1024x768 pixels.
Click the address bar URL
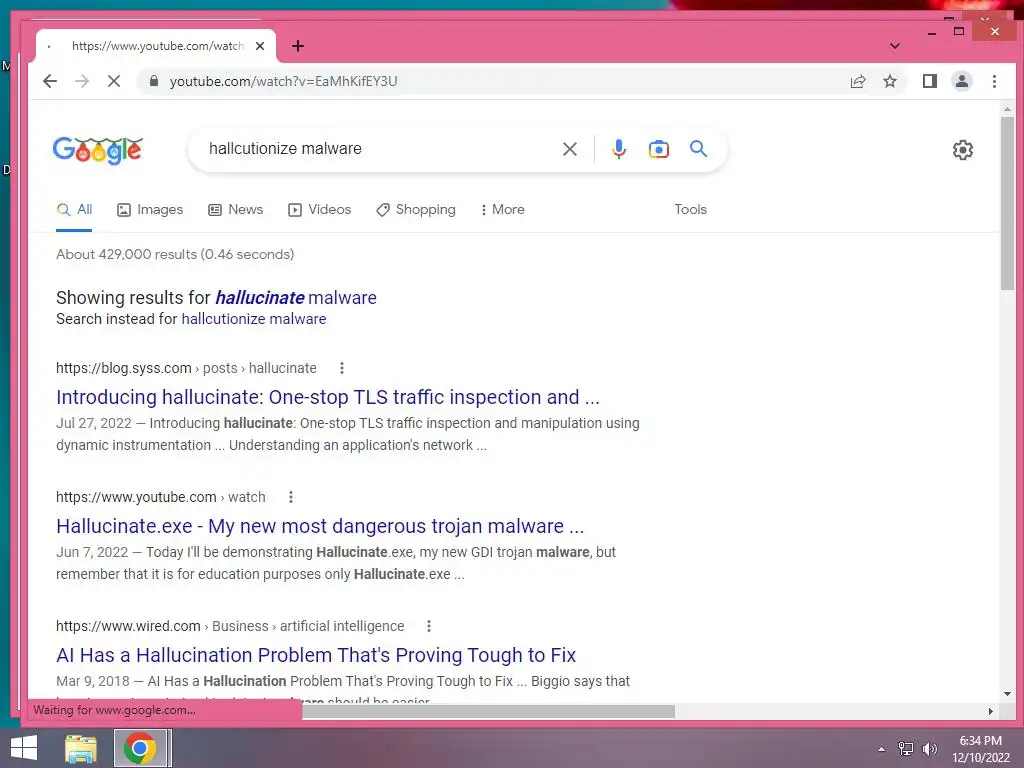click(x=283, y=81)
